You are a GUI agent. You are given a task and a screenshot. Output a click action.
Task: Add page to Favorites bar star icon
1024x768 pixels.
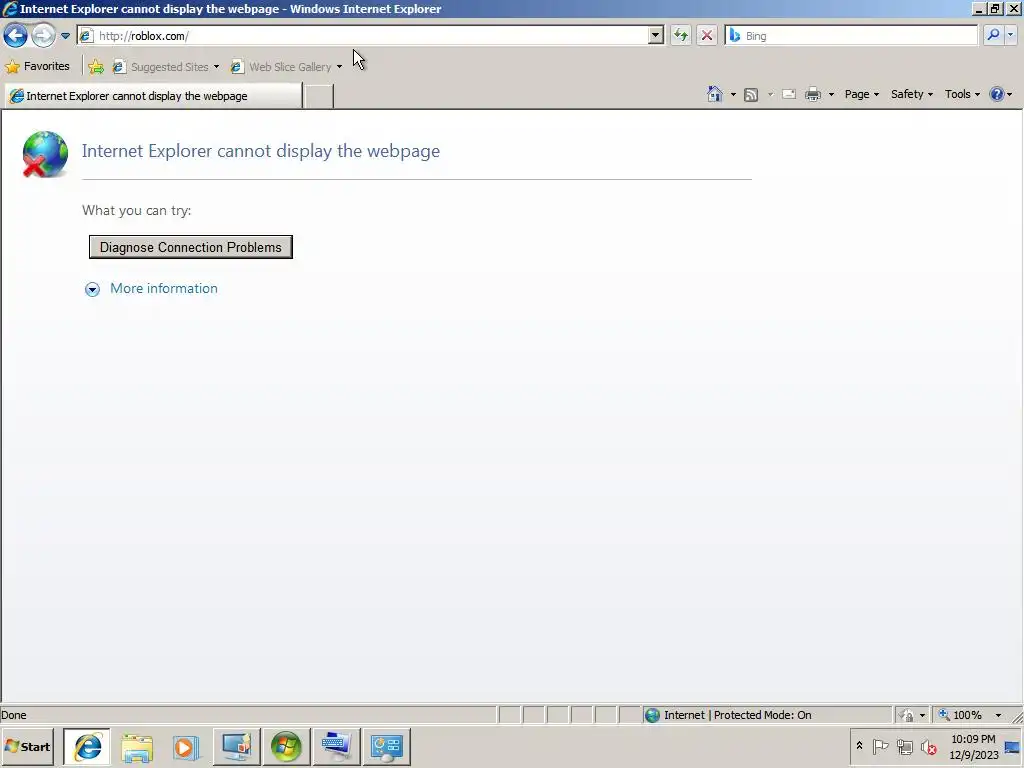[x=96, y=67]
